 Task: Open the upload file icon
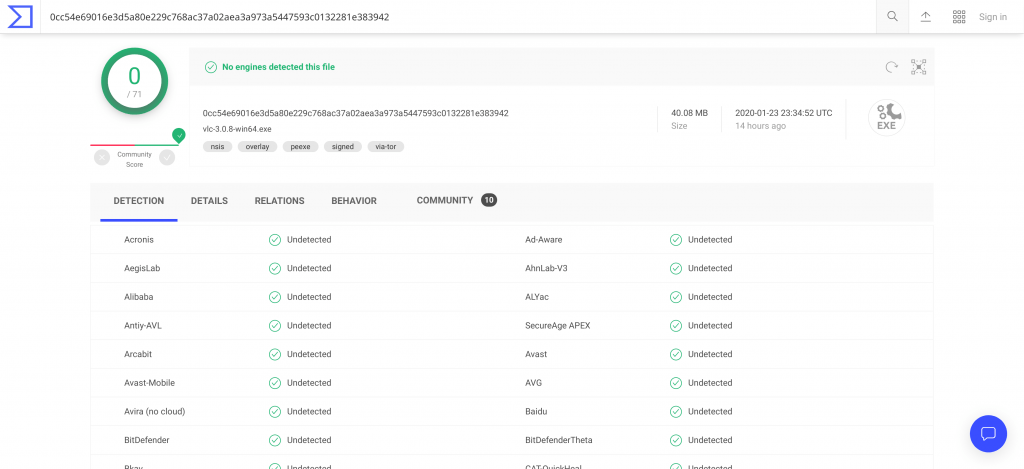(x=925, y=17)
